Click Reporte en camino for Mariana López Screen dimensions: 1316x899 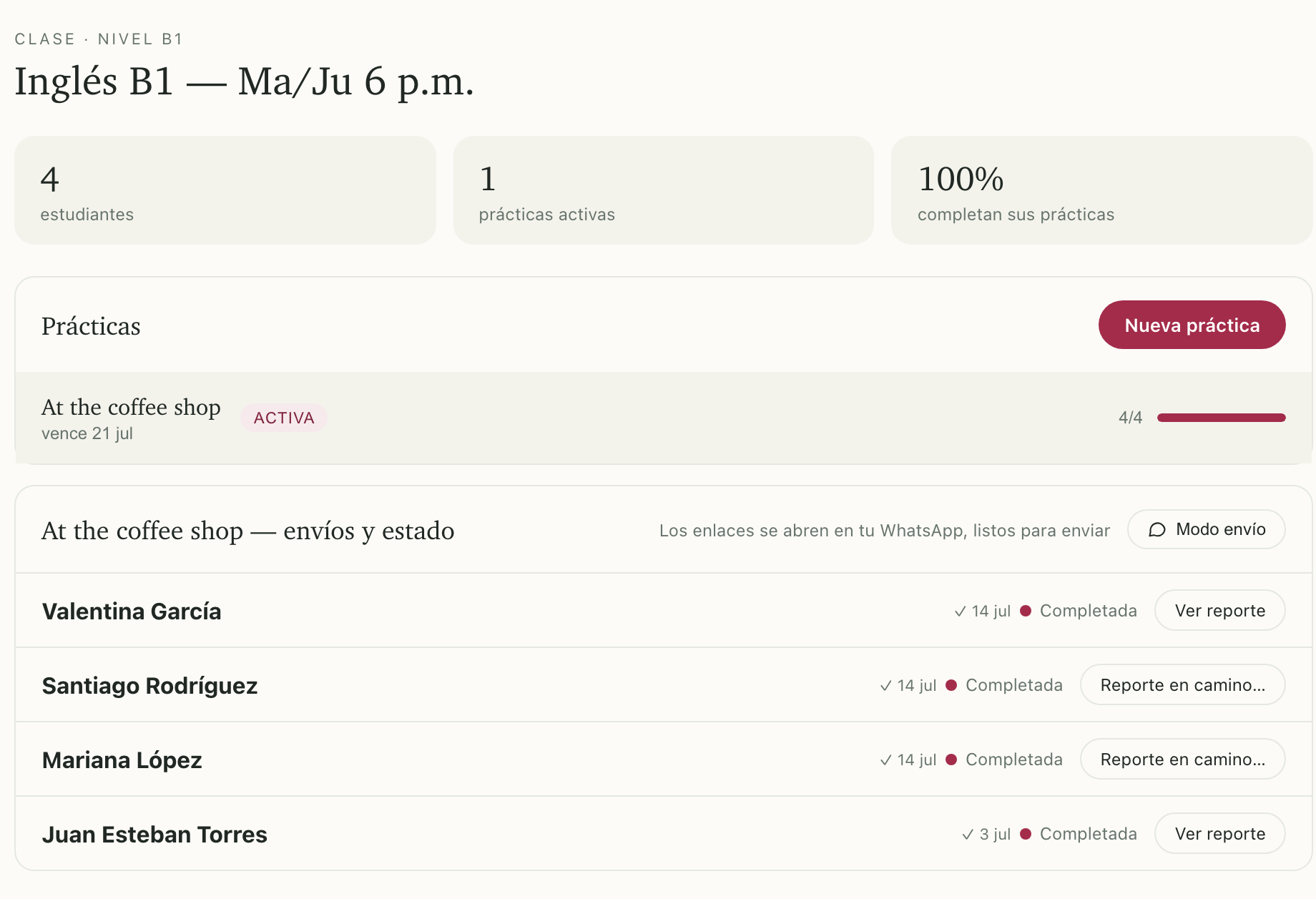pyautogui.click(x=1182, y=759)
